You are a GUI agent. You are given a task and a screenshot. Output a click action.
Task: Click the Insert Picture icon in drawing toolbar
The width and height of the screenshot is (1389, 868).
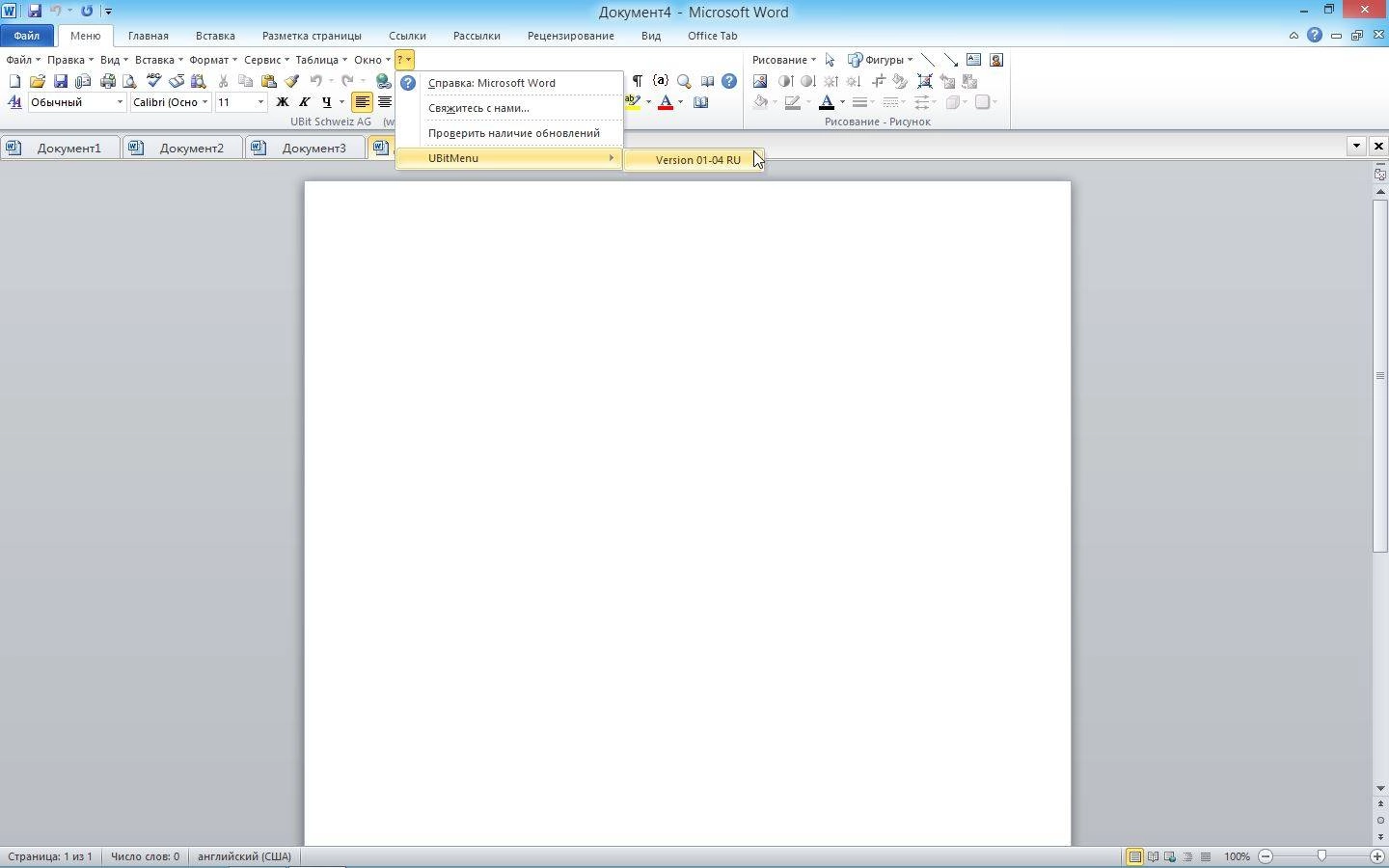[760, 82]
